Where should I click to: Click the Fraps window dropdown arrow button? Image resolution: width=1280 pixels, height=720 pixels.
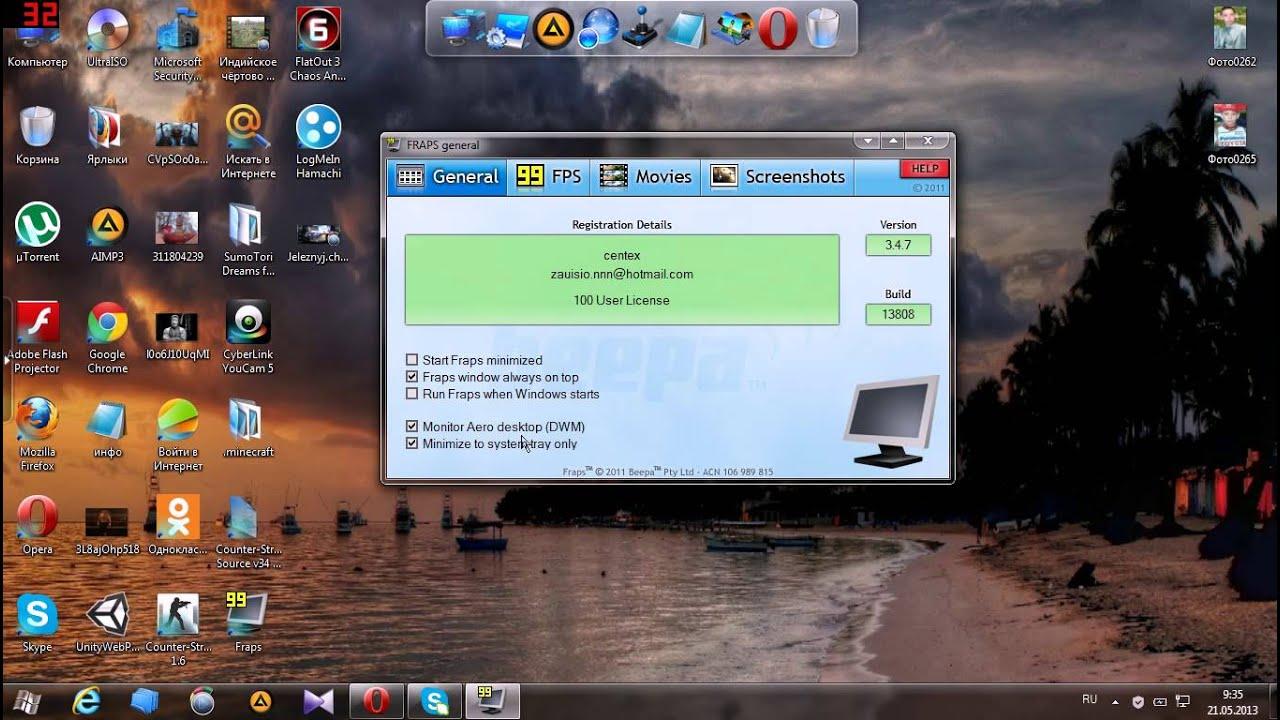866,141
